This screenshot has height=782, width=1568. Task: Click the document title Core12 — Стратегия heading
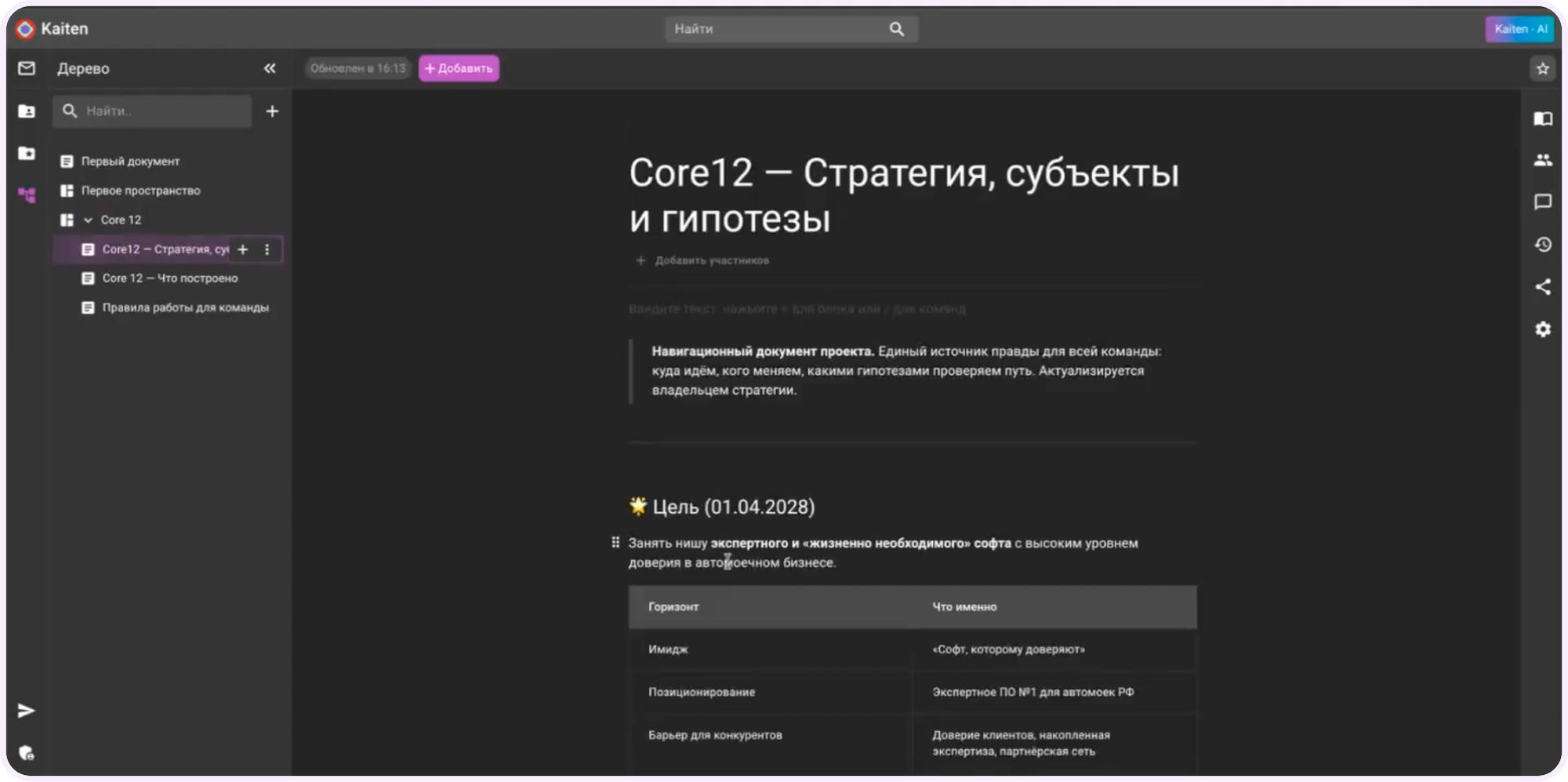pos(904,195)
